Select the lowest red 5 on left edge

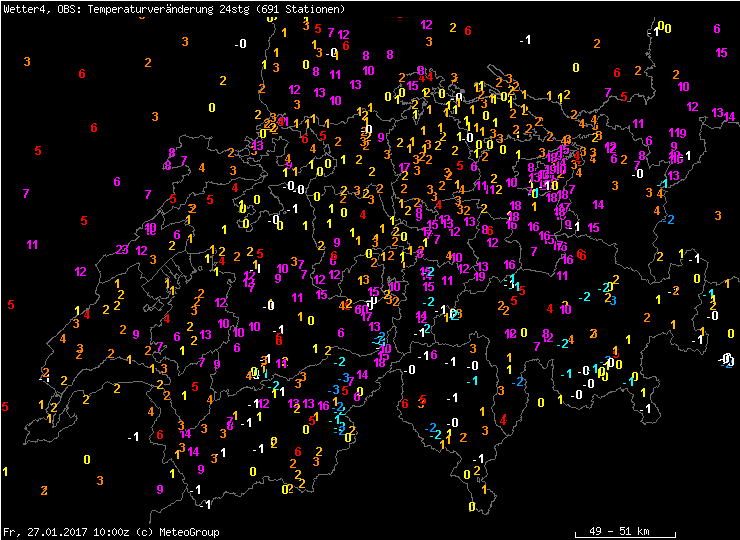tap(6, 406)
